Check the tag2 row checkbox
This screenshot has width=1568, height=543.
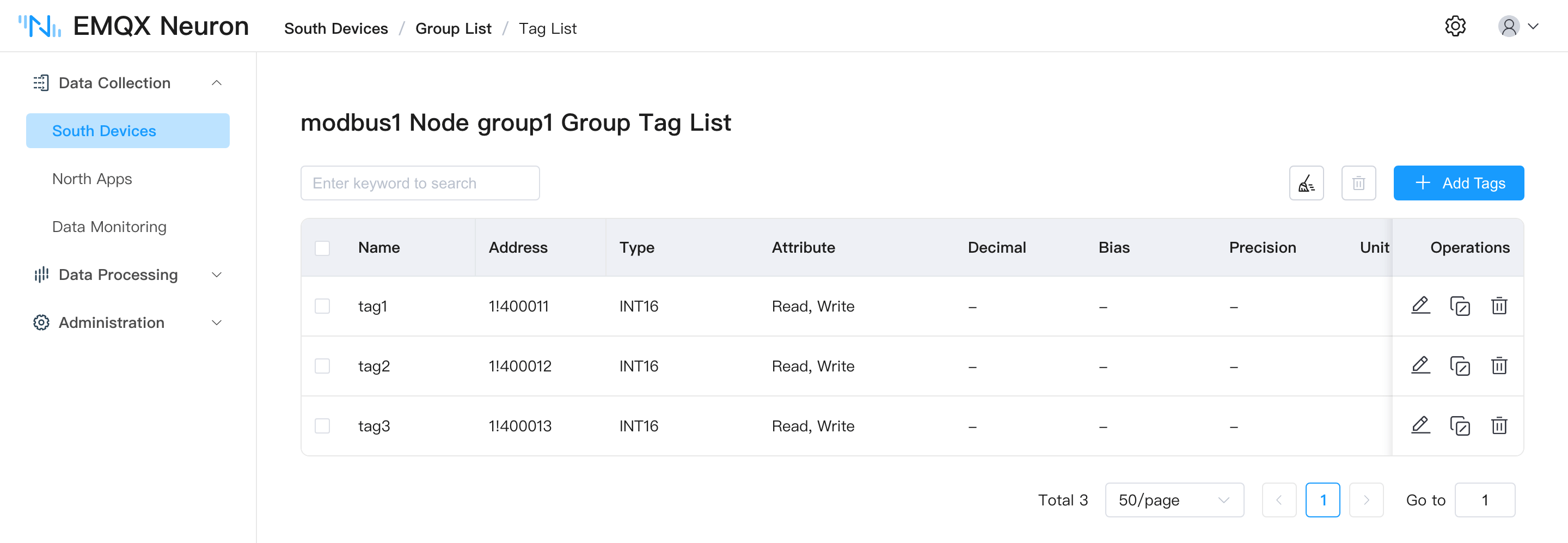click(x=322, y=366)
